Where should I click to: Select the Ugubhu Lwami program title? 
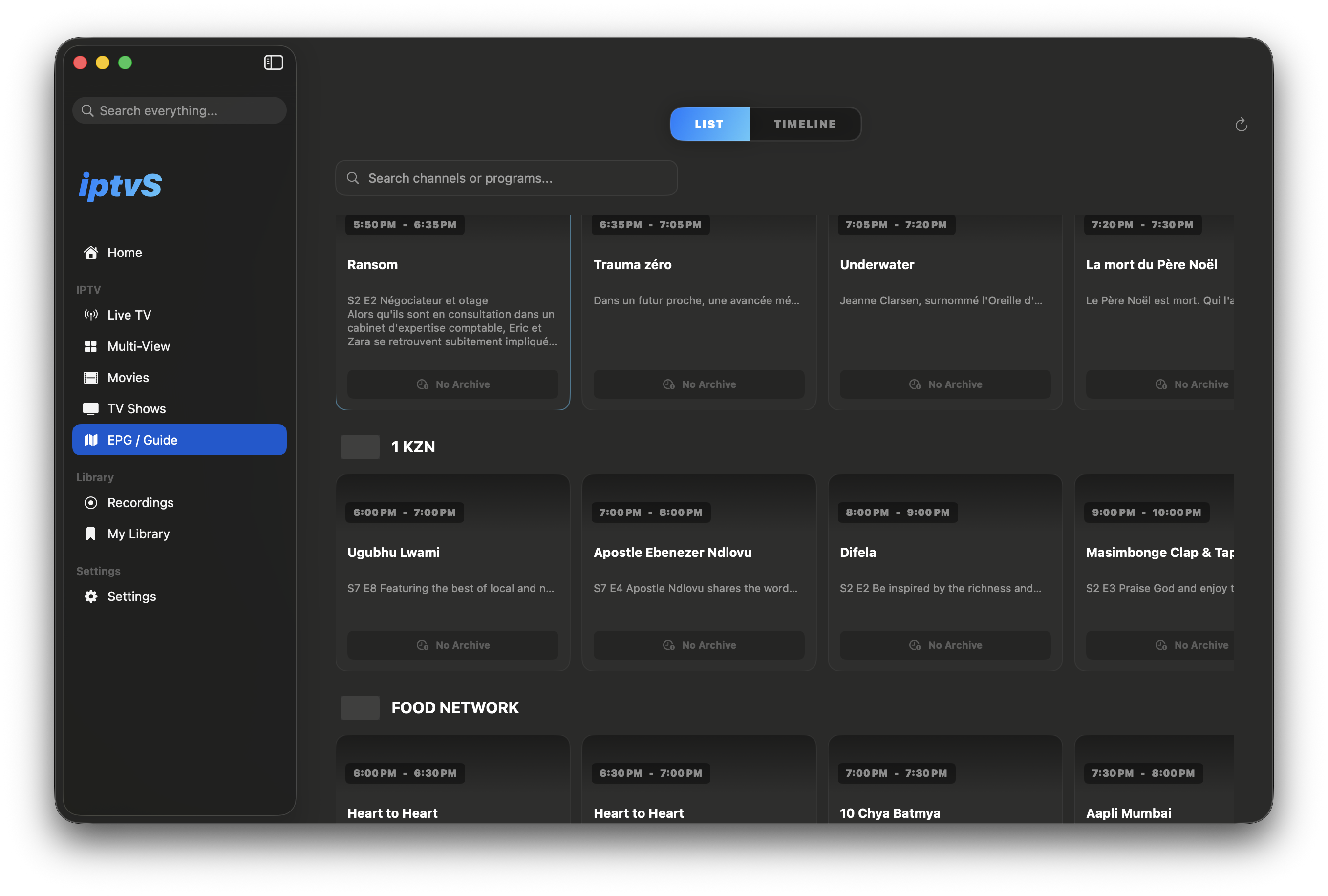click(x=394, y=553)
